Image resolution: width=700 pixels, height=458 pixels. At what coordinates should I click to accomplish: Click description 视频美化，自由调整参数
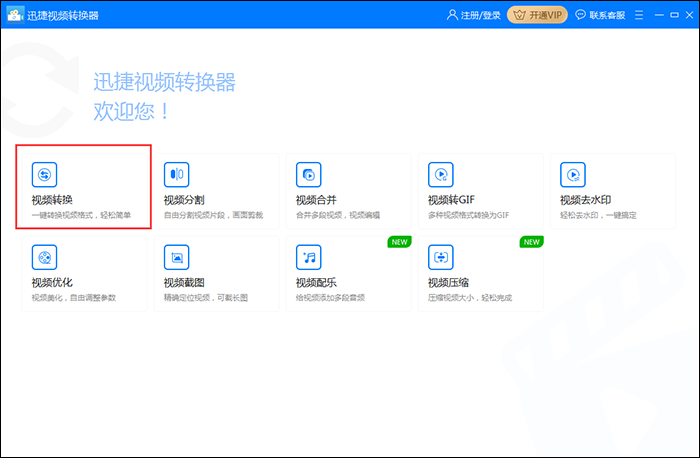pos(73,298)
